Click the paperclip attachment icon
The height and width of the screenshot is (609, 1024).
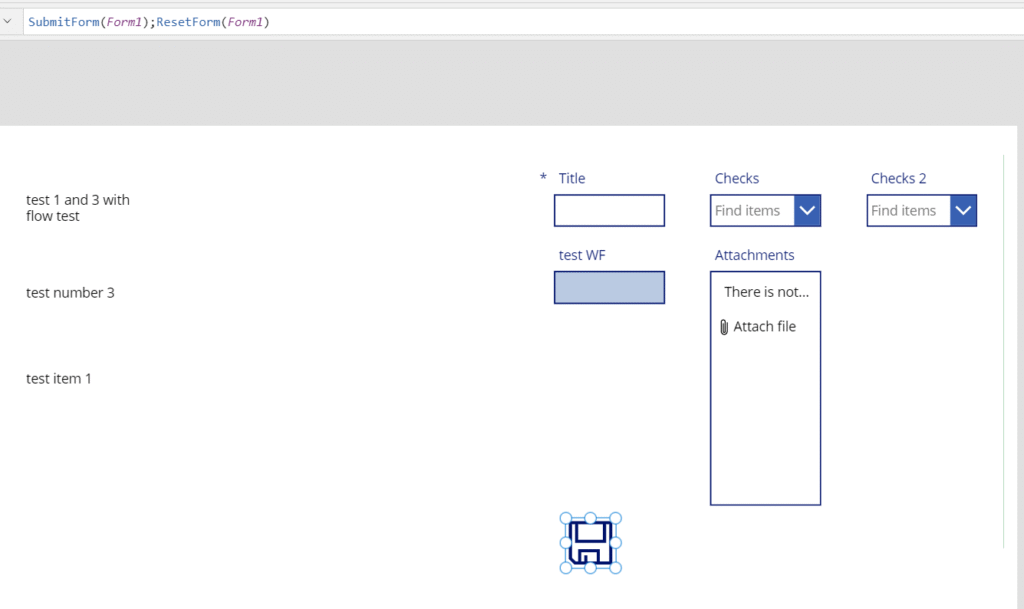[724, 327]
